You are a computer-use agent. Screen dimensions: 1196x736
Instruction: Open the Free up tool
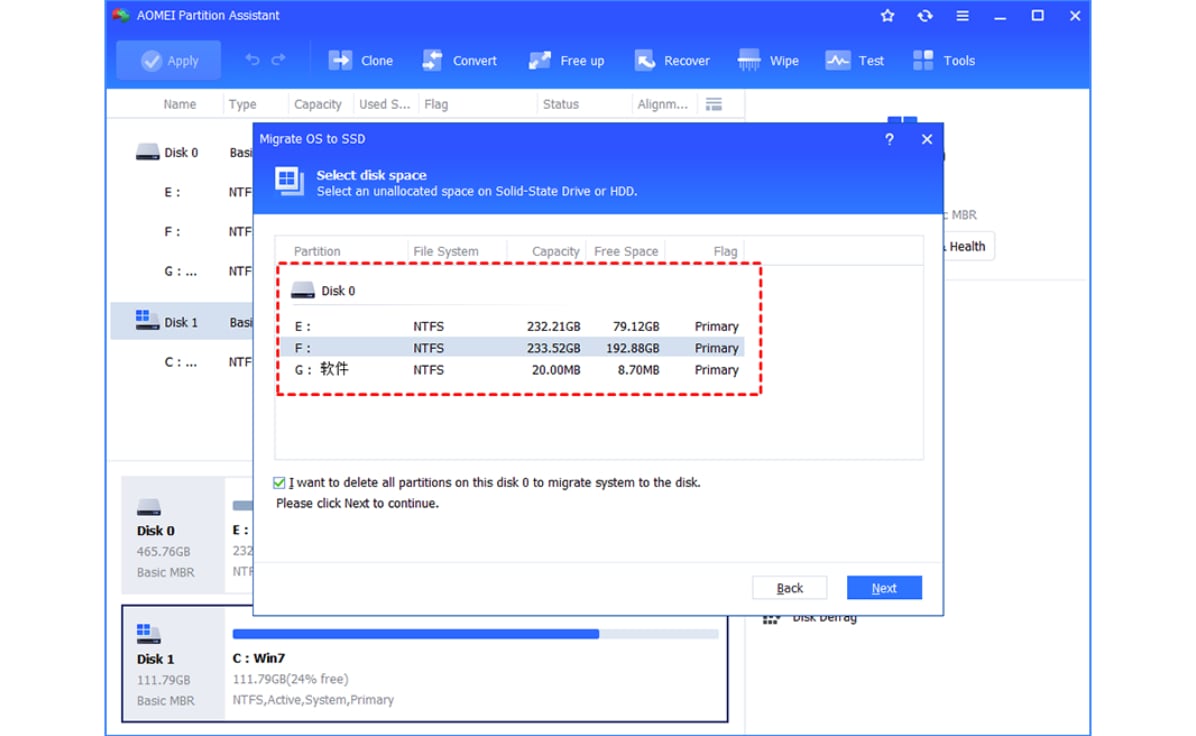point(566,60)
